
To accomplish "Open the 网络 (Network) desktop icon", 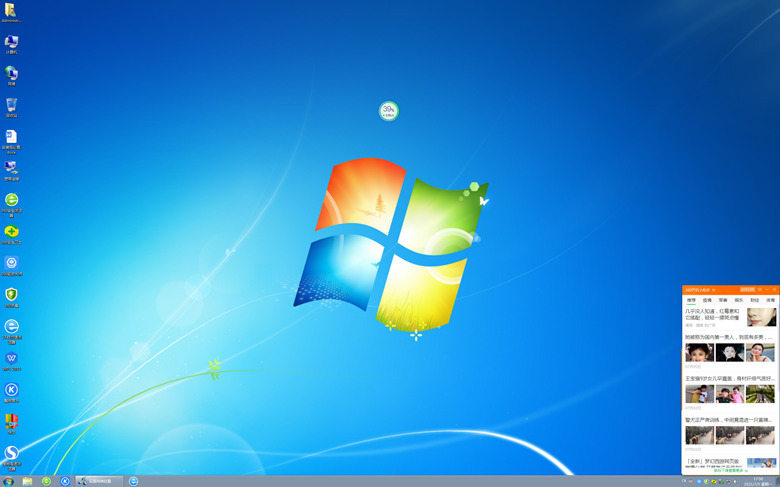I will point(11,76).
